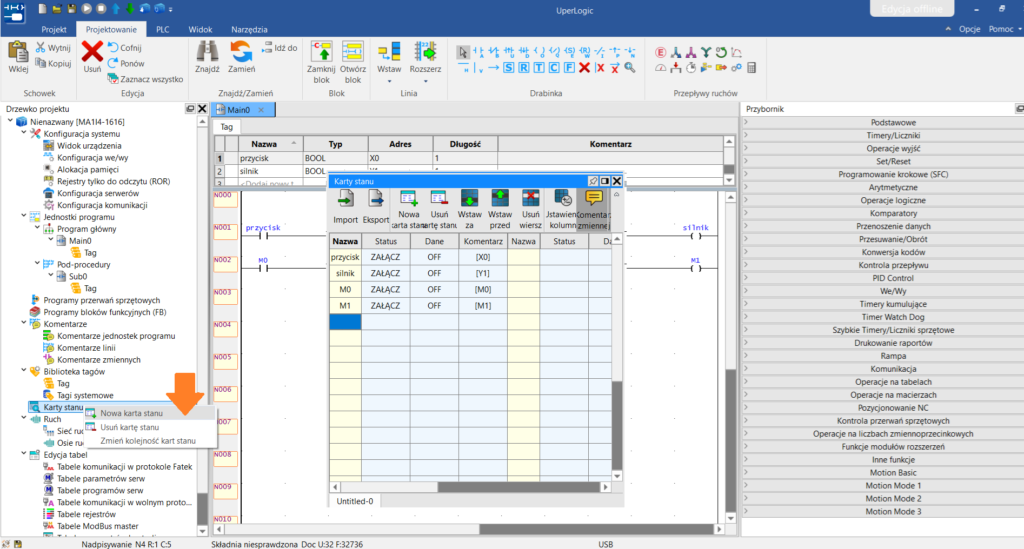Collapse the Komentarze tree node
Viewport: 1024px width, 549px height.
[24, 323]
